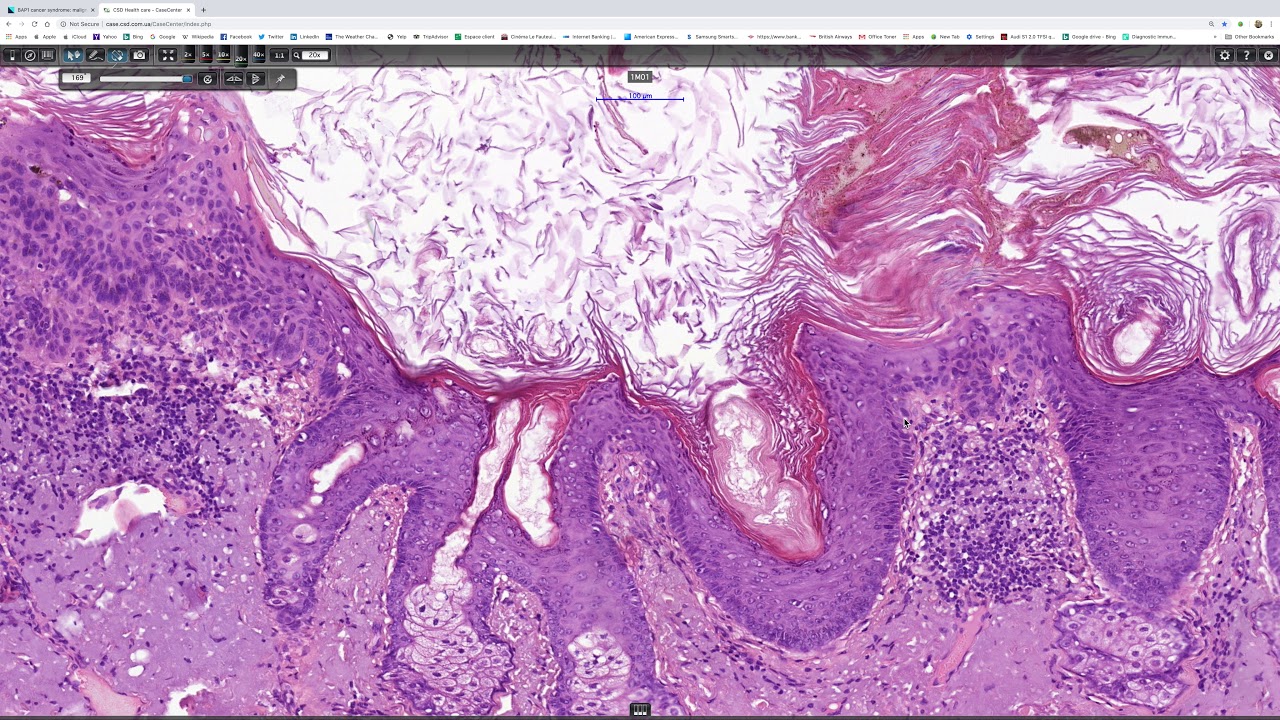
Task: Open viewer settings gear
Action: coord(1224,55)
